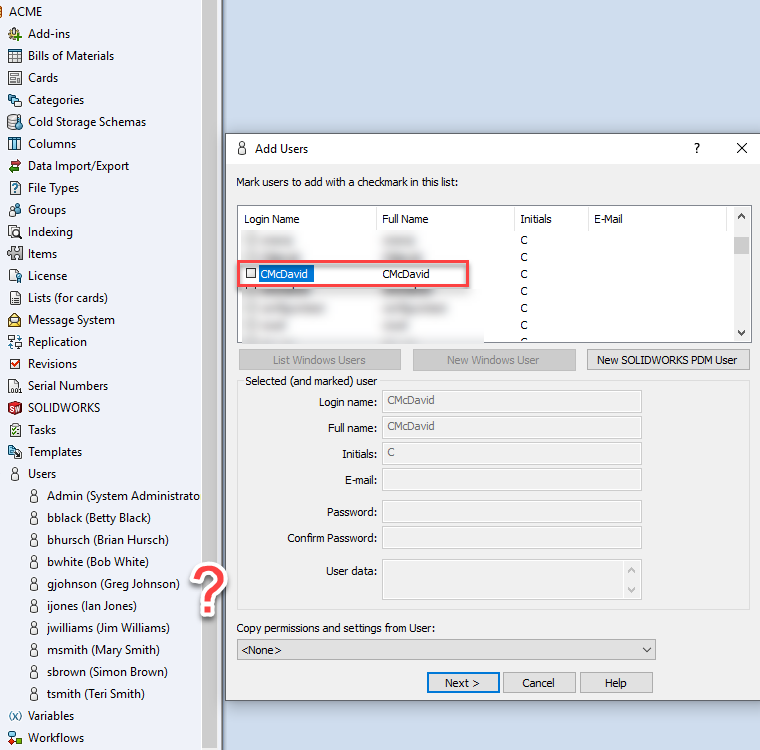The height and width of the screenshot is (750, 760).
Task: Click the List Windows Users button
Action: click(320, 360)
